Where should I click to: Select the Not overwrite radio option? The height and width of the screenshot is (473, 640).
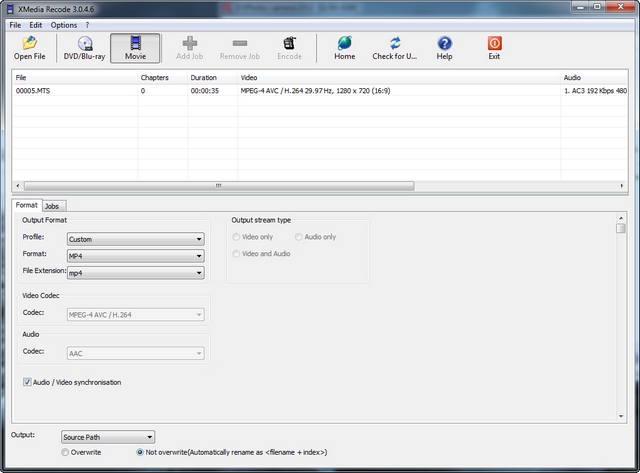click(140, 452)
